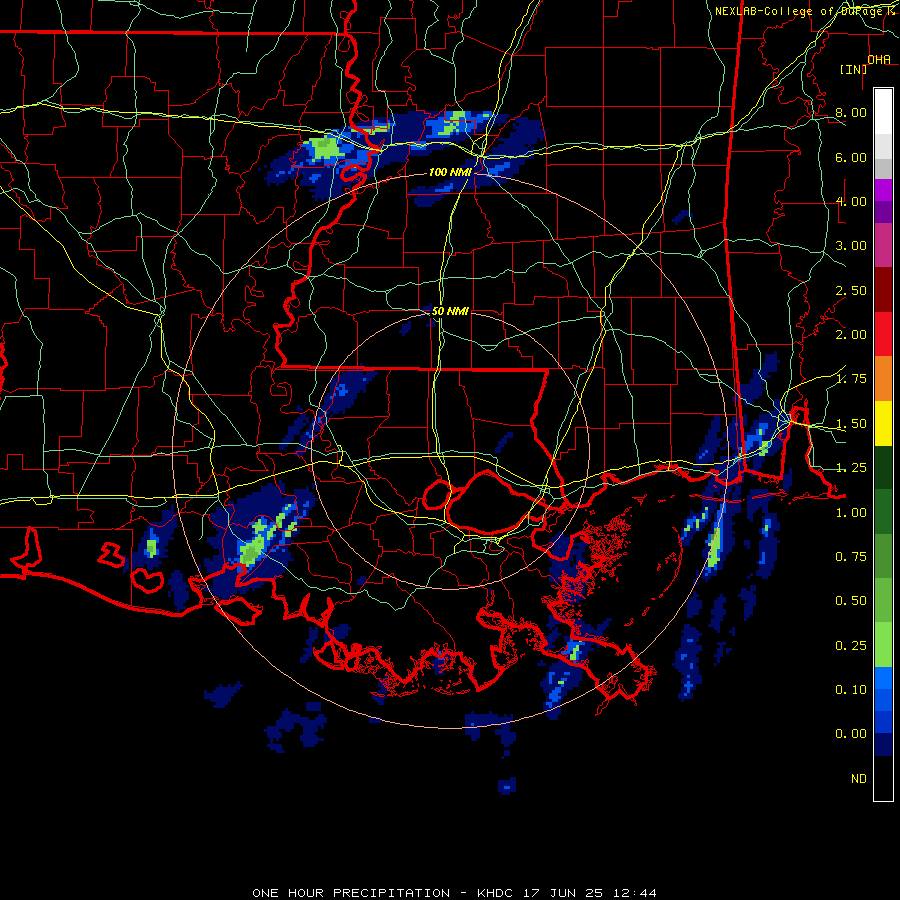900x900 pixels.
Task: Click the 0.00 legend value
Action: (851, 734)
